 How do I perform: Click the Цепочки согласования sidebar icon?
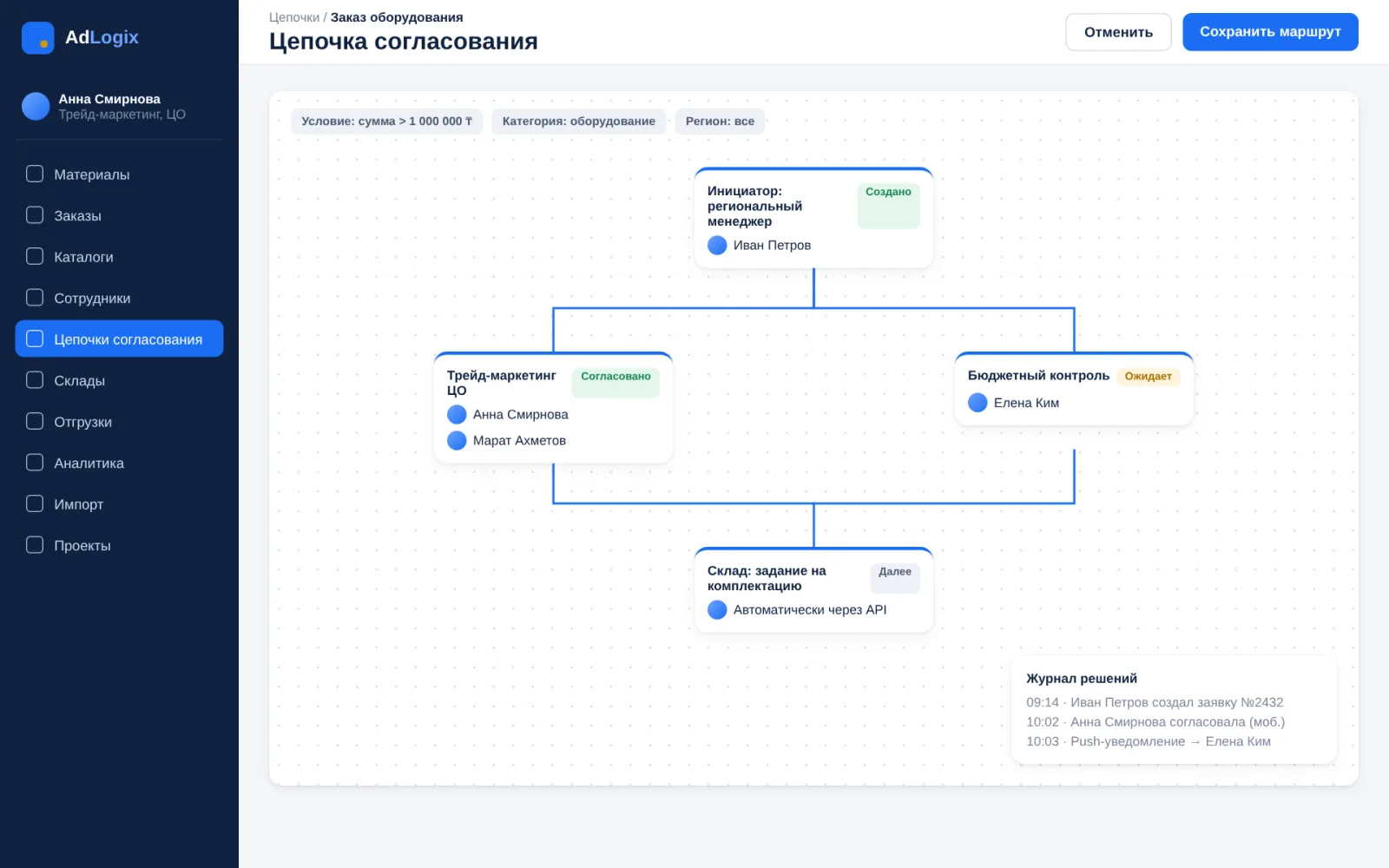(35, 339)
